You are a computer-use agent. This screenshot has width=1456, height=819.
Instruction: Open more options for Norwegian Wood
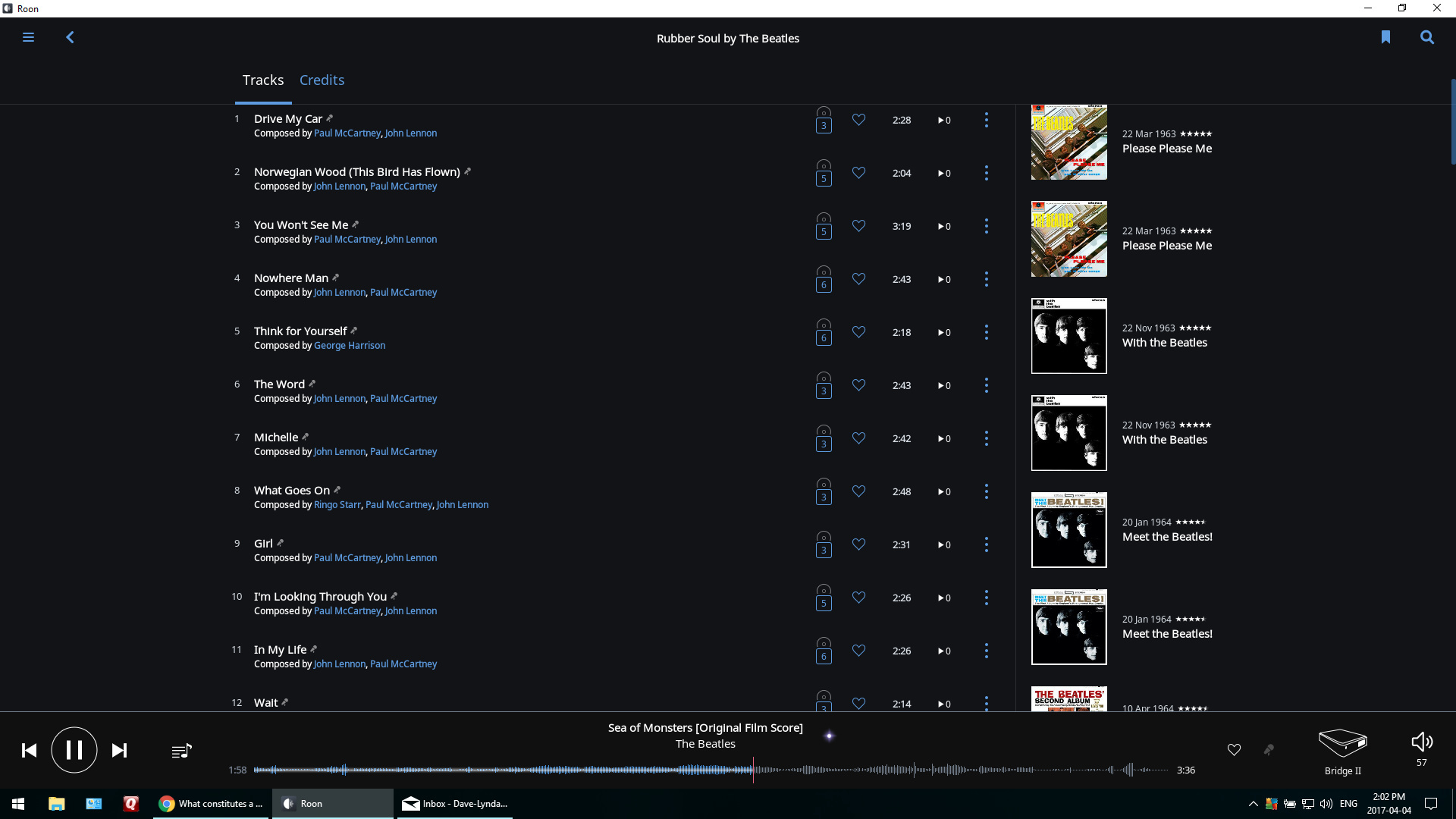[x=986, y=173]
